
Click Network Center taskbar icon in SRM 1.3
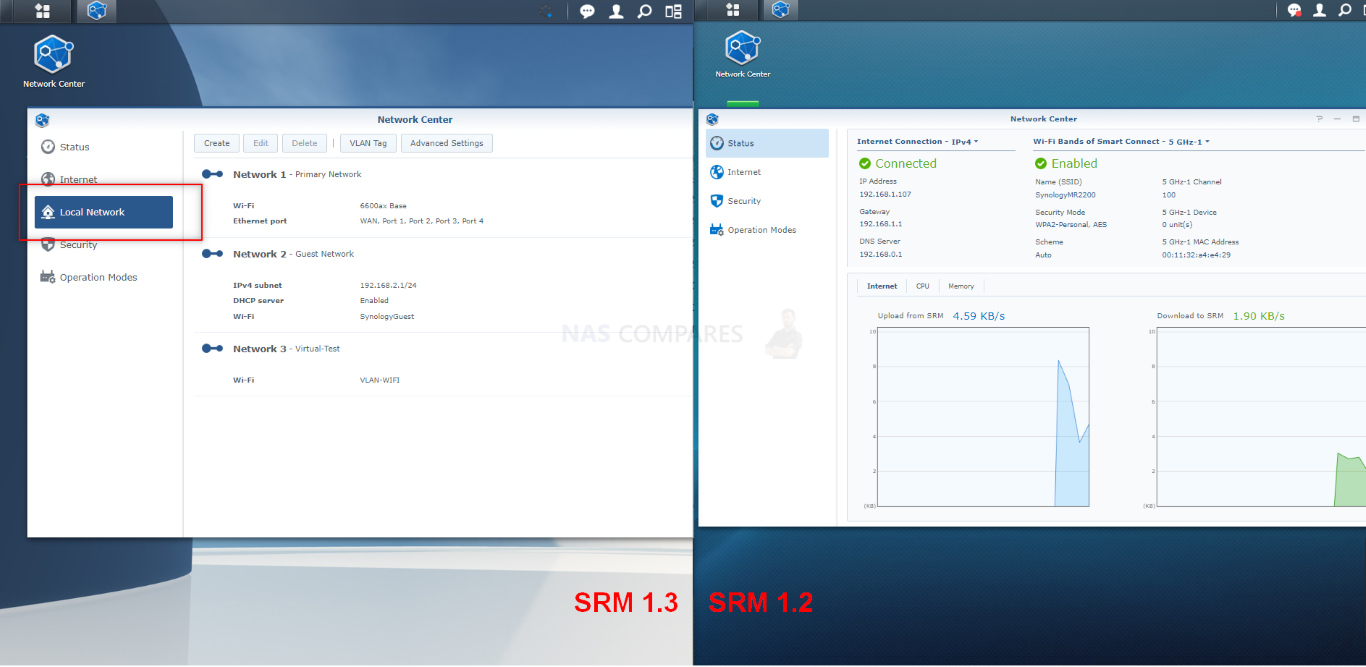pyautogui.click(x=96, y=11)
